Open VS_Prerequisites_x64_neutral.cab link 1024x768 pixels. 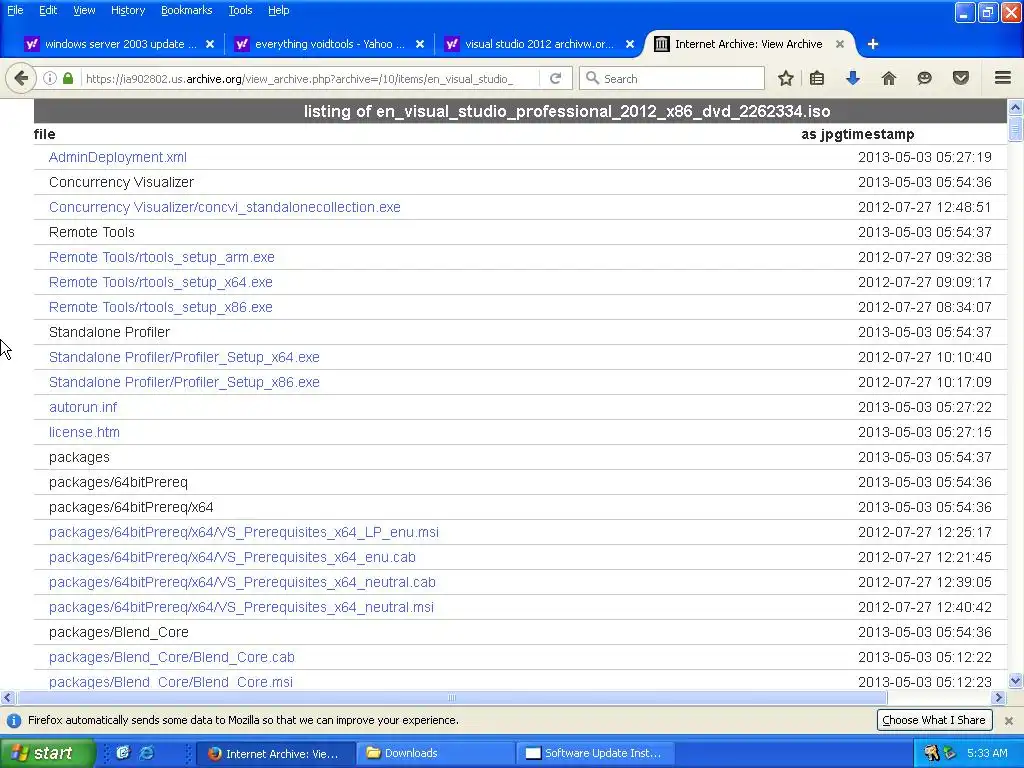242,582
